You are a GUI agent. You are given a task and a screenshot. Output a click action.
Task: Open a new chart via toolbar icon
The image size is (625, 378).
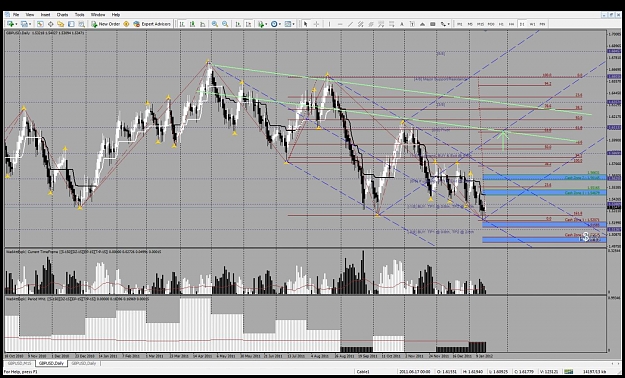(x=10, y=24)
